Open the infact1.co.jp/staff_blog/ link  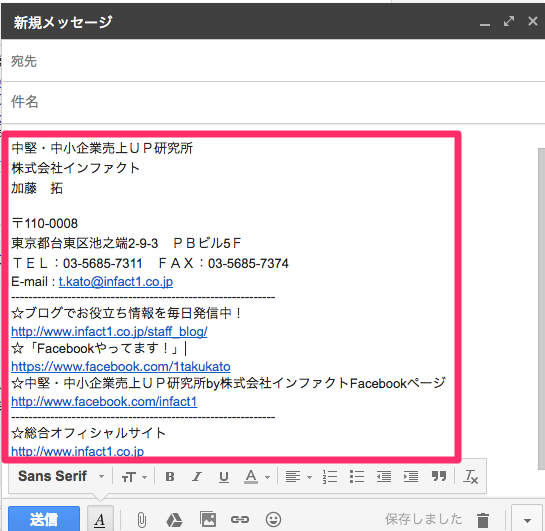click(109, 332)
